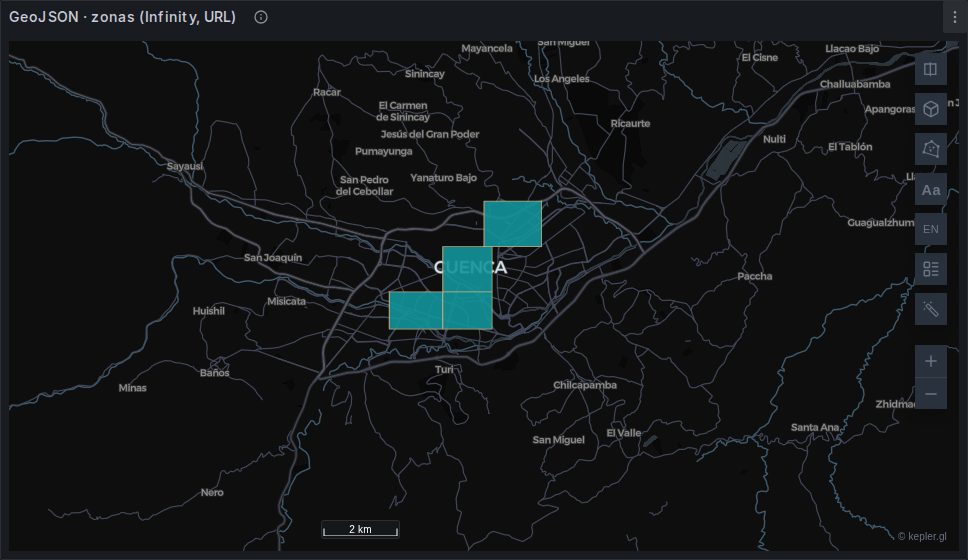This screenshot has height=560, width=968.
Task: Click the San Joaquín map label
Action: point(273,257)
